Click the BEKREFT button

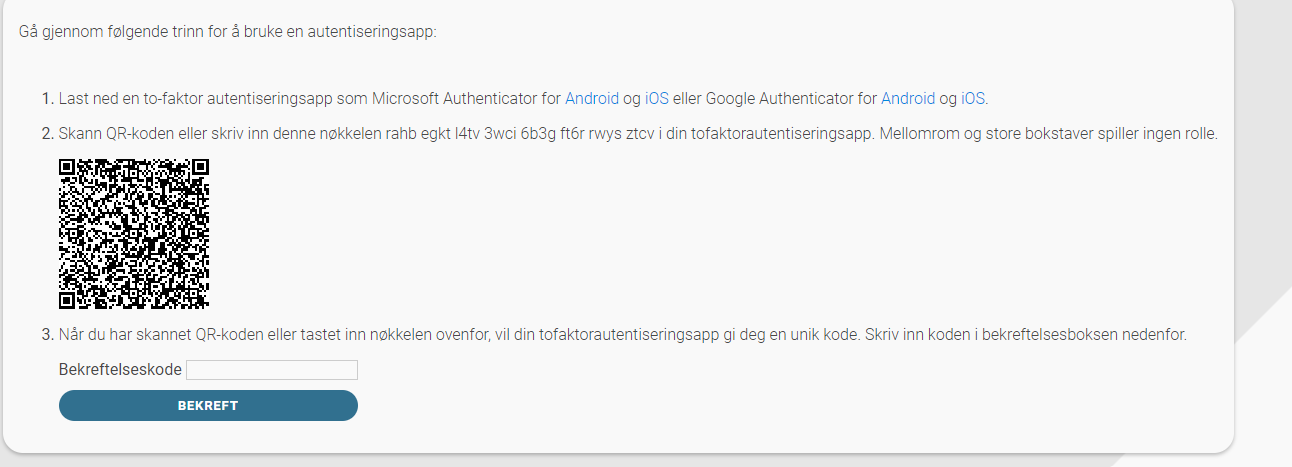(208, 405)
